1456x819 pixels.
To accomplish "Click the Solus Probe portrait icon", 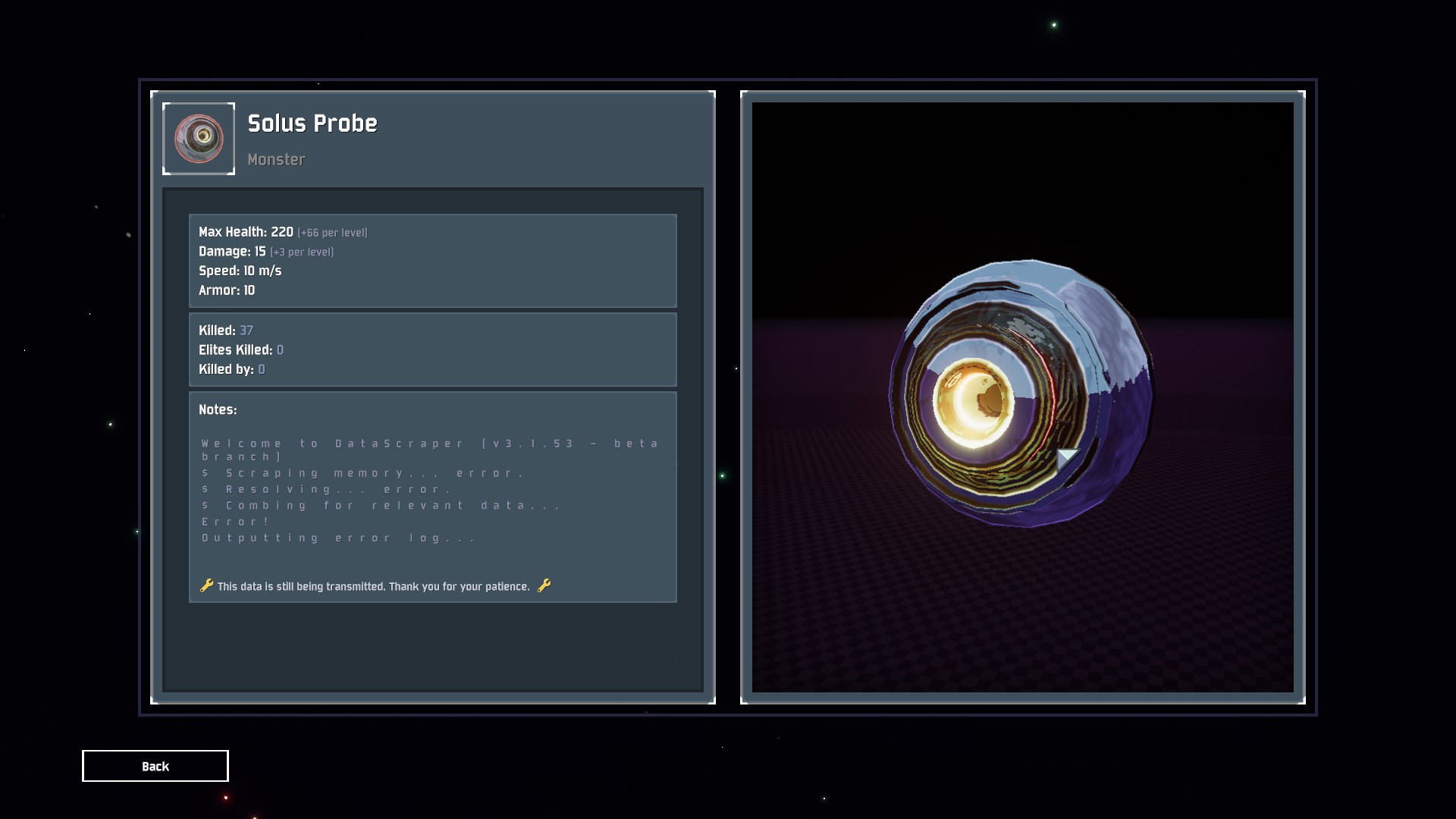I will click(x=199, y=139).
